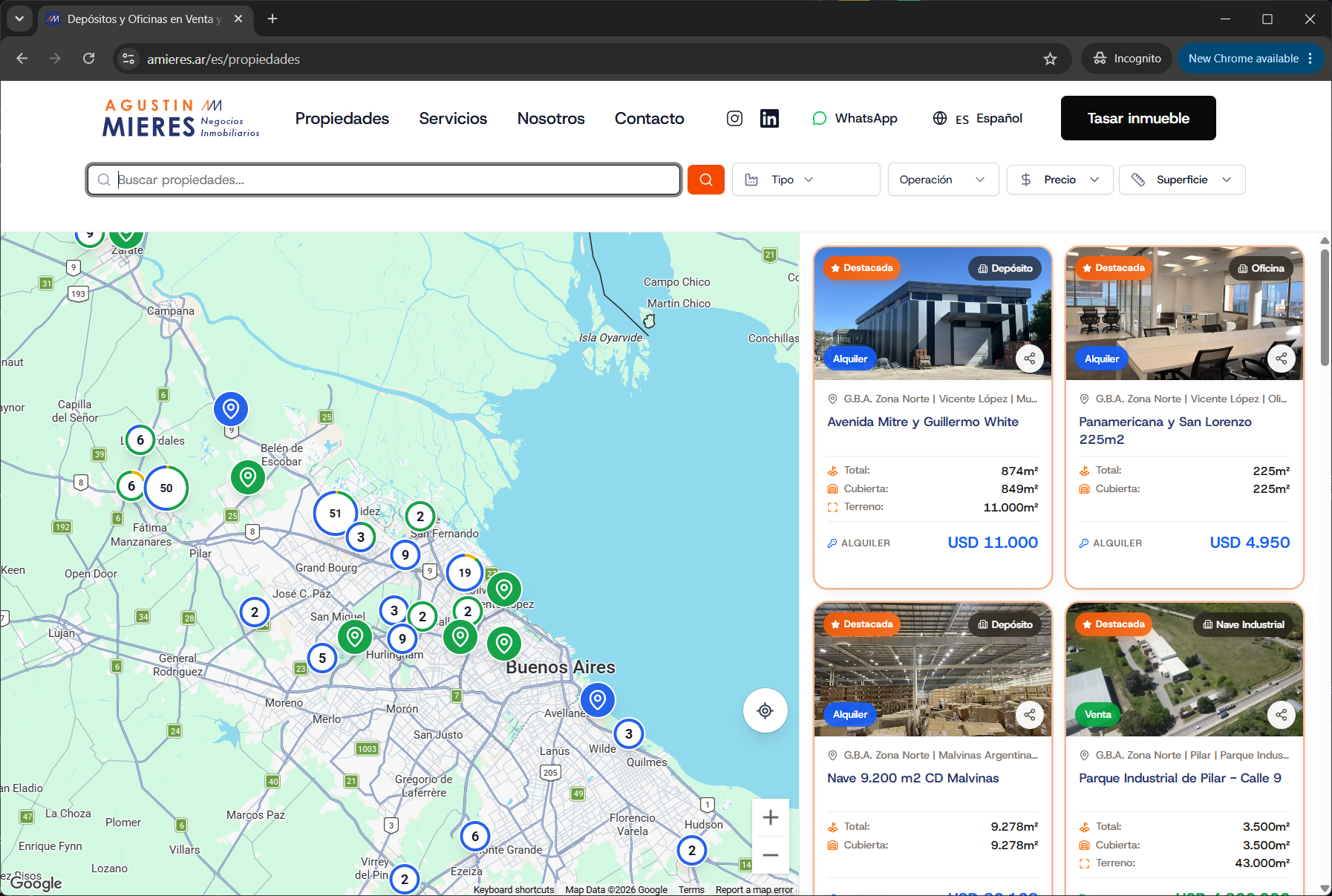Click the map locate-me target button
1332x896 pixels.
click(x=765, y=711)
